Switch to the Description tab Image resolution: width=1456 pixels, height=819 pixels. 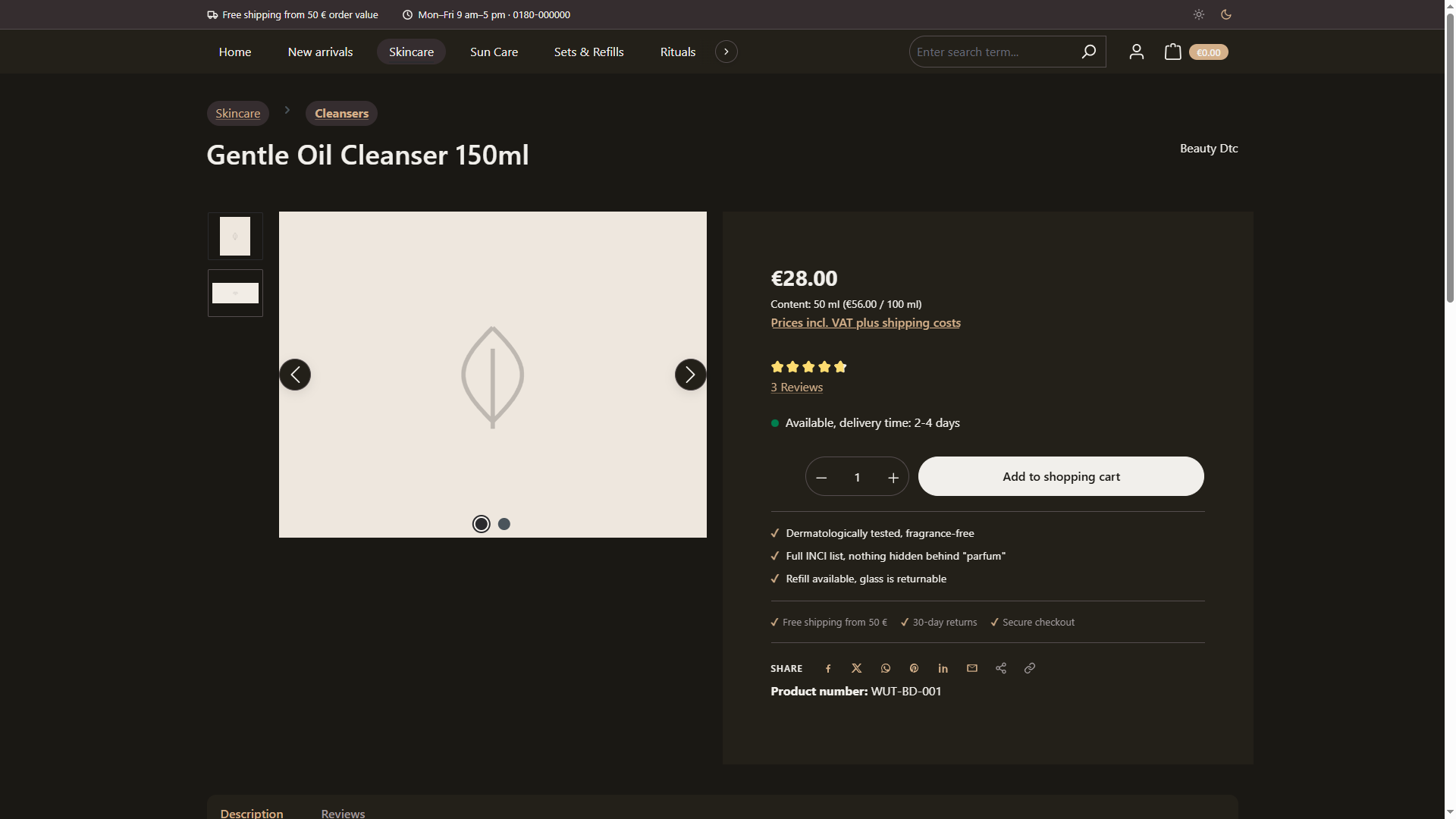252,812
